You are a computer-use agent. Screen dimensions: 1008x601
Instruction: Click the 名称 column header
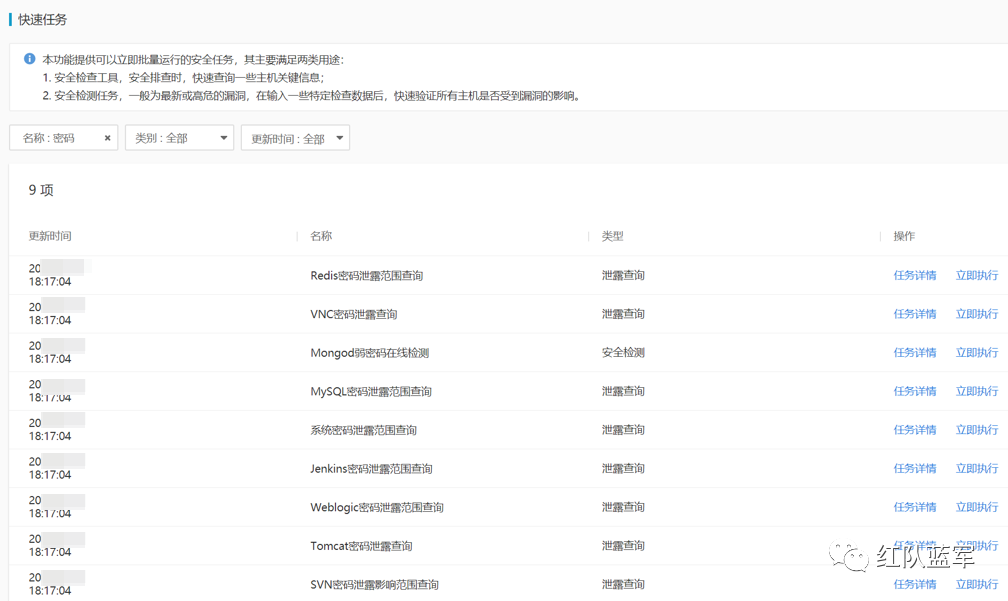click(321, 236)
